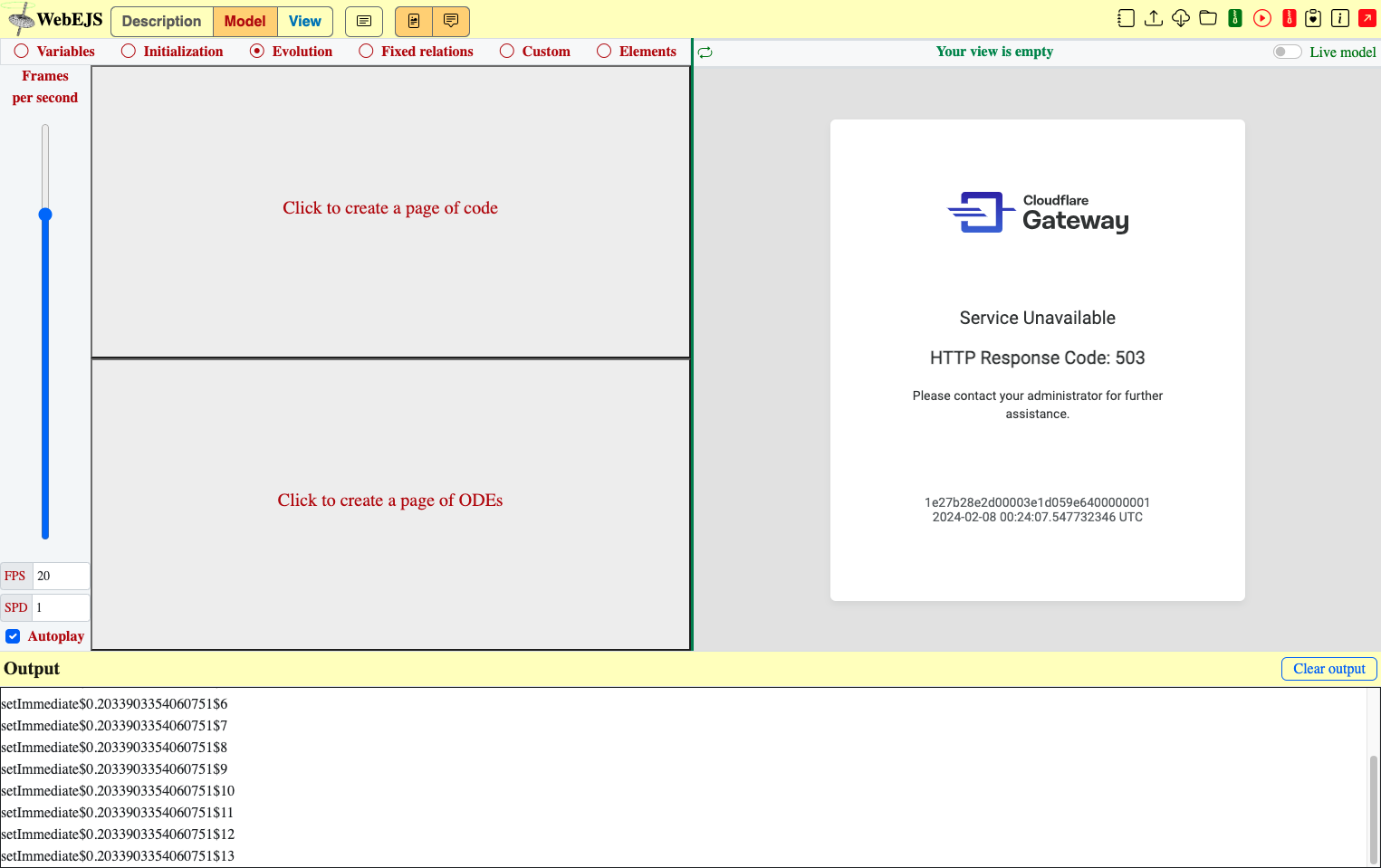Click the 'Service Unavailable' text
This screenshot has width=1381, height=868.
(x=1037, y=318)
